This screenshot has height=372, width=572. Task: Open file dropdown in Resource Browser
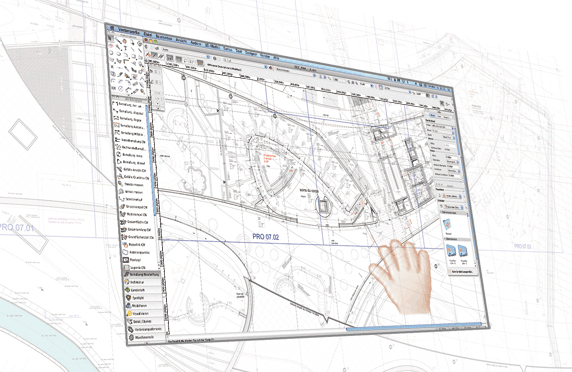[x=451, y=197]
